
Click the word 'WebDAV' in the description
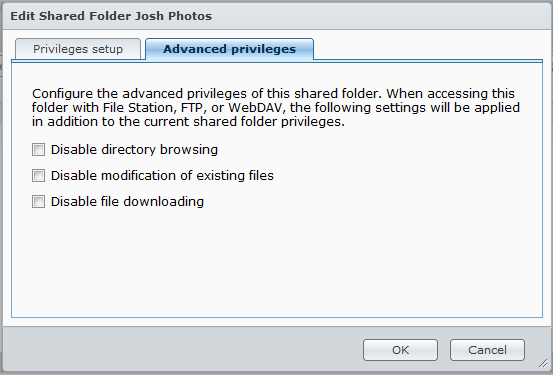point(256,108)
